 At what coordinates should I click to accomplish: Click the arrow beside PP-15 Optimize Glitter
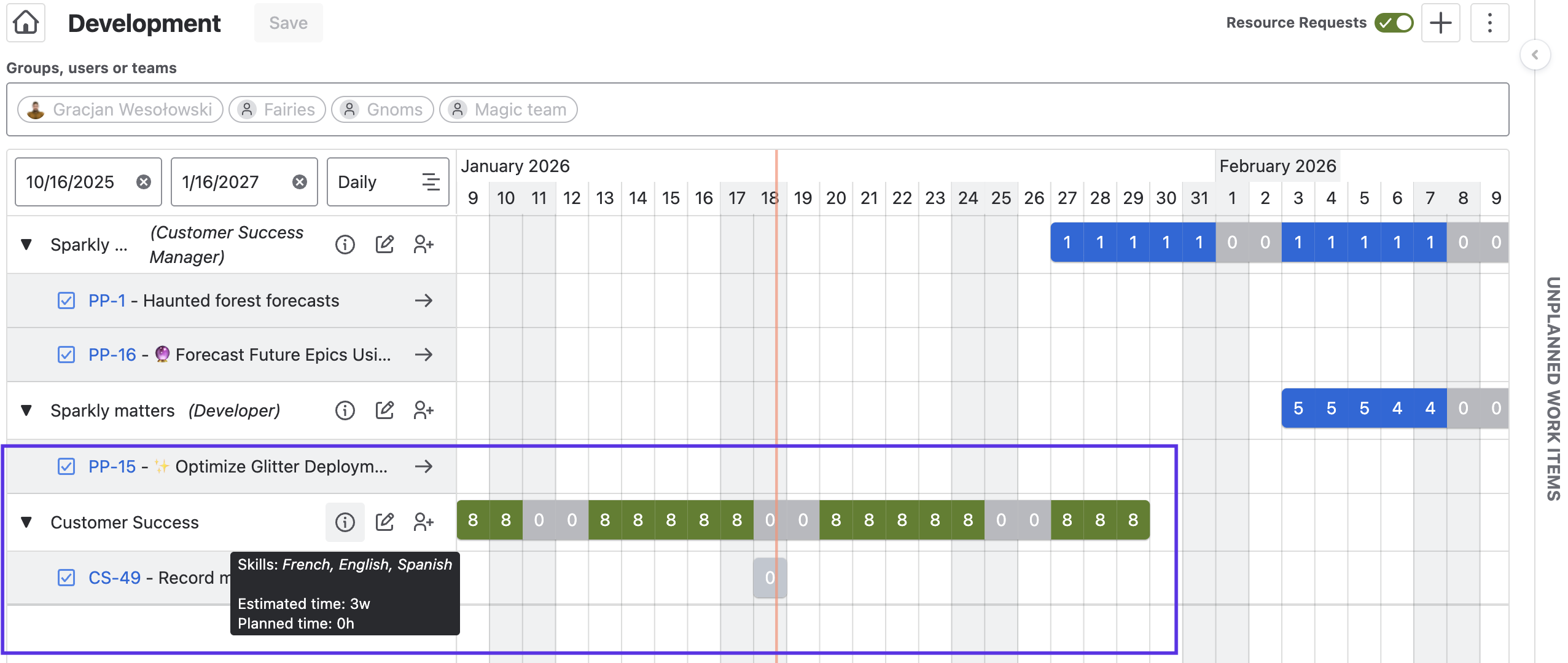point(423,466)
